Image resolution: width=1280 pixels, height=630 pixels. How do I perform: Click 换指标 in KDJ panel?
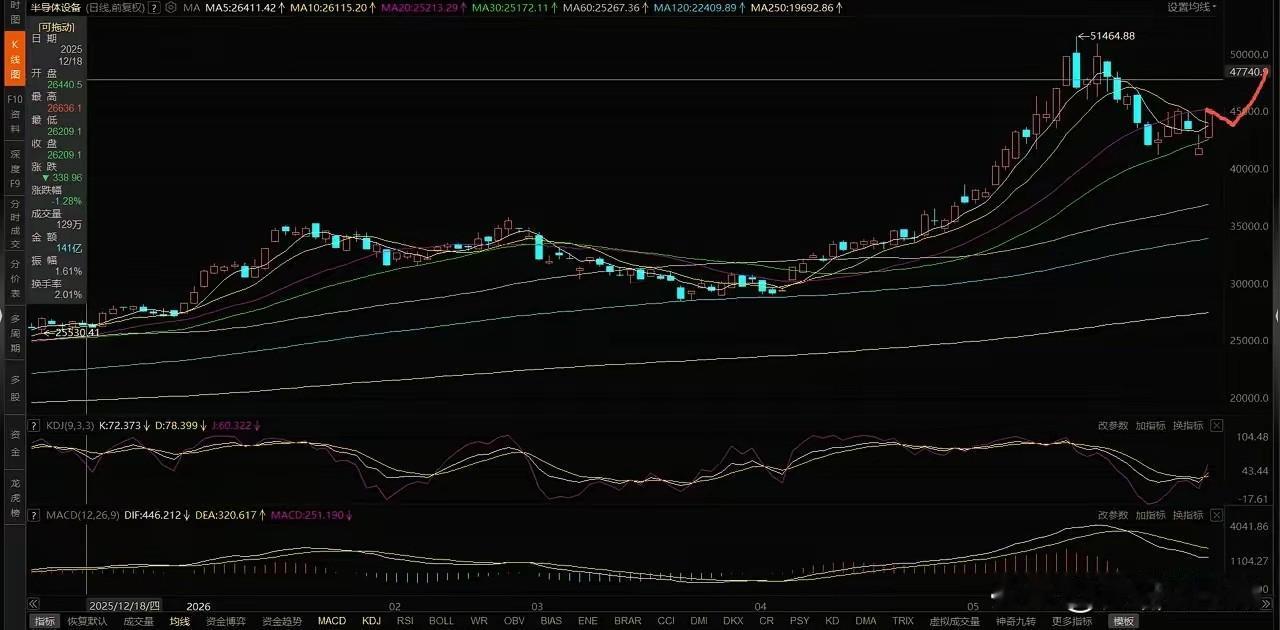pos(1188,426)
